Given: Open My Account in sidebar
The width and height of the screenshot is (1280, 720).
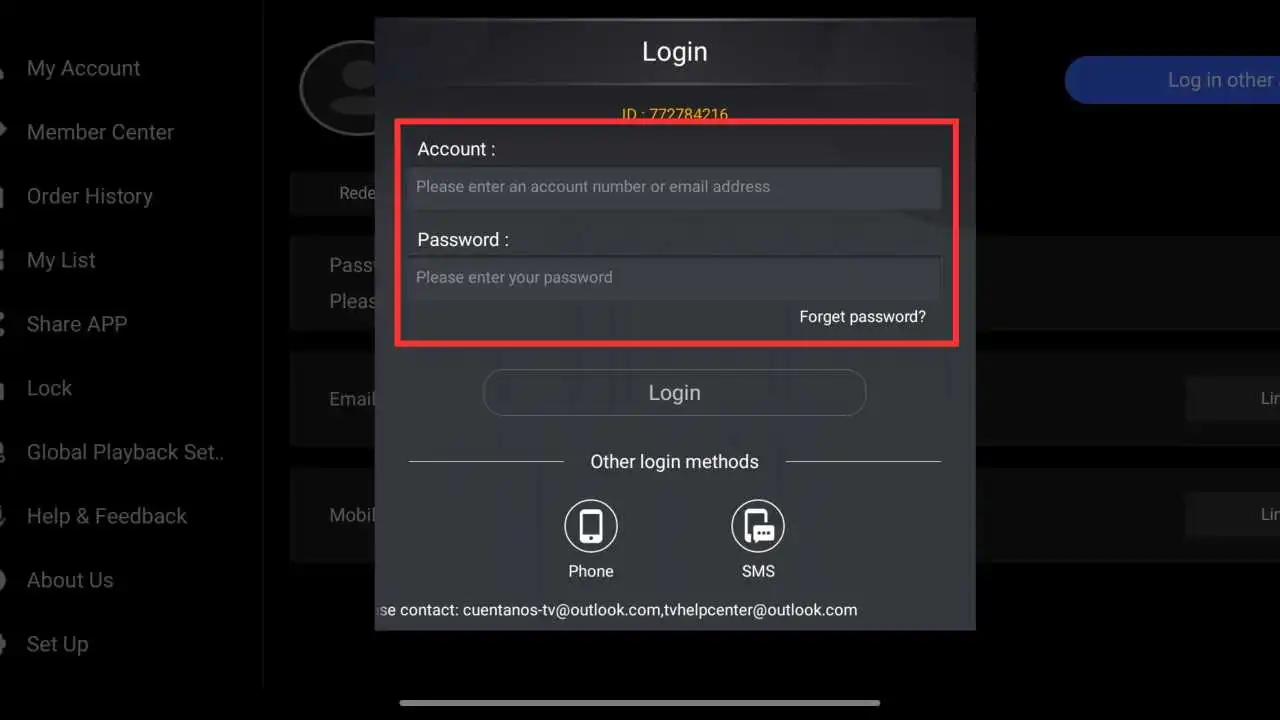Looking at the screenshot, I should [x=83, y=68].
